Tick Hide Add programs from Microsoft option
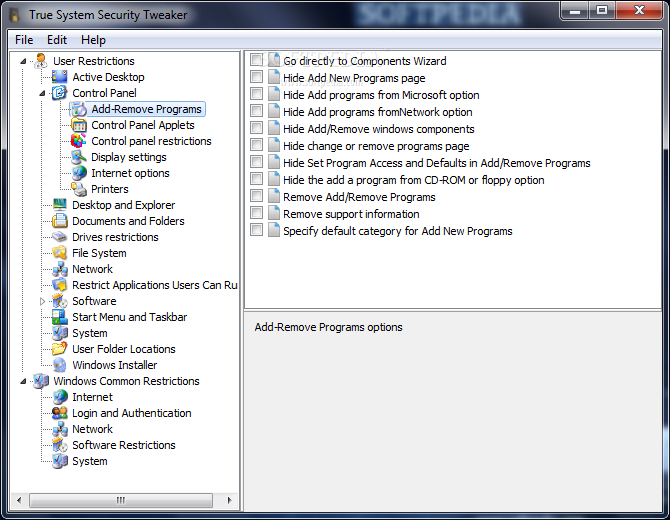 pos(256,94)
